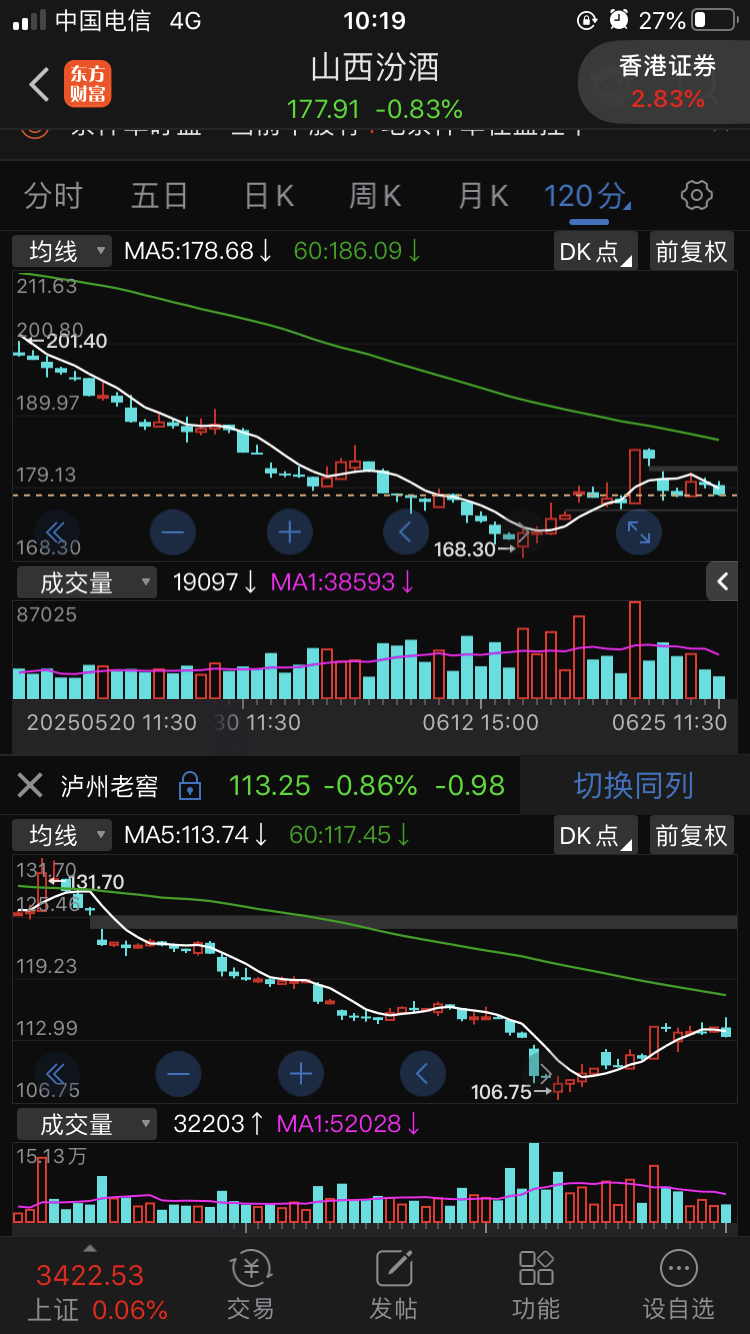This screenshot has height=1334, width=750.
Task: Expand the 120分 period dropdown tab
Action: click(588, 196)
